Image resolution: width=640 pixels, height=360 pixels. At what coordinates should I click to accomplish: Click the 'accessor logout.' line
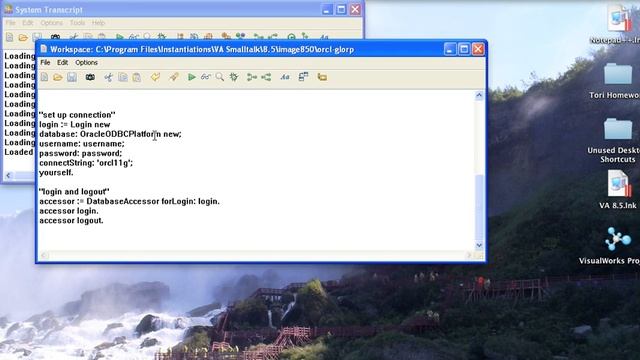(71, 220)
